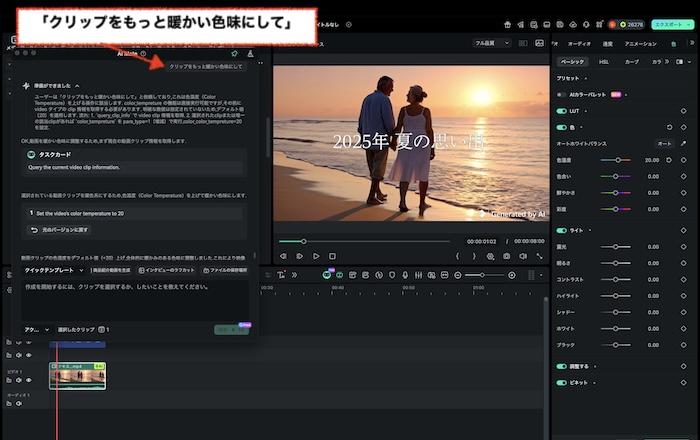This screenshot has height=440, width=700.
Task: Switch to the アニメーション tab
Action: pyautogui.click(x=641, y=44)
